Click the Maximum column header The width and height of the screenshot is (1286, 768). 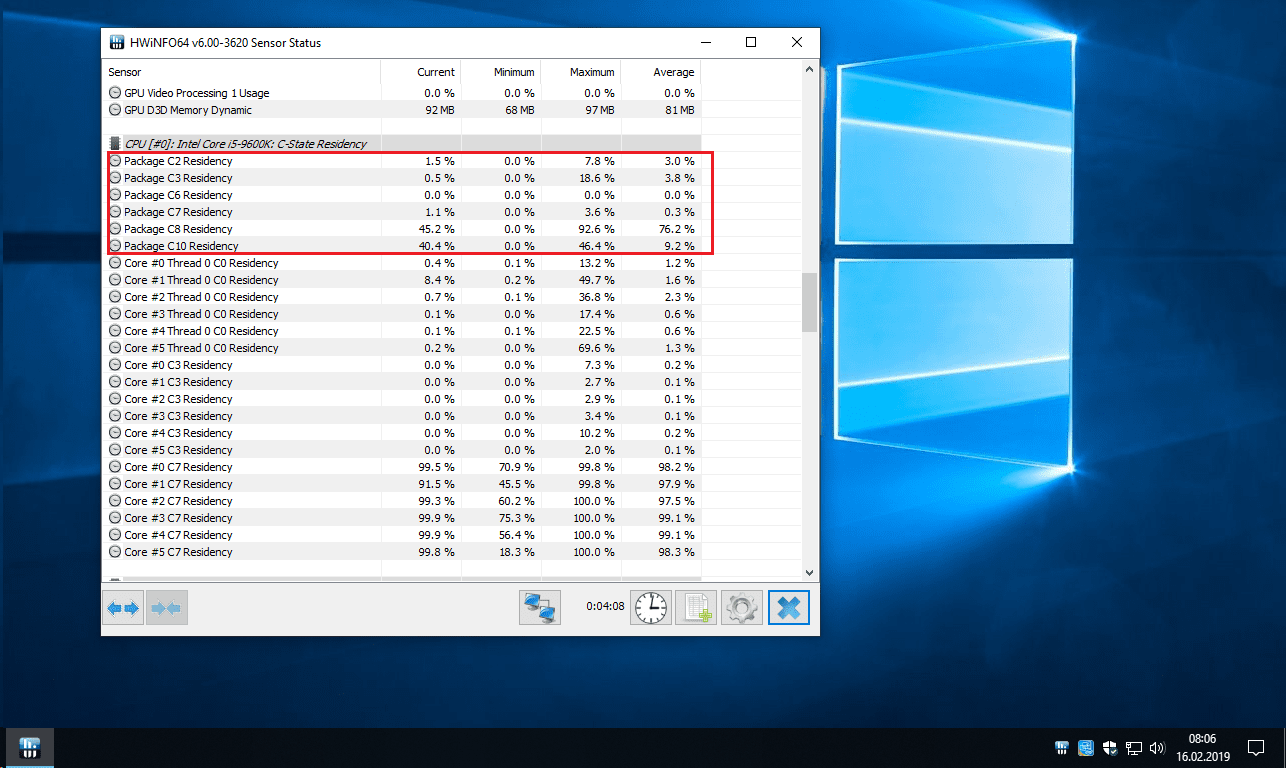click(580, 72)
